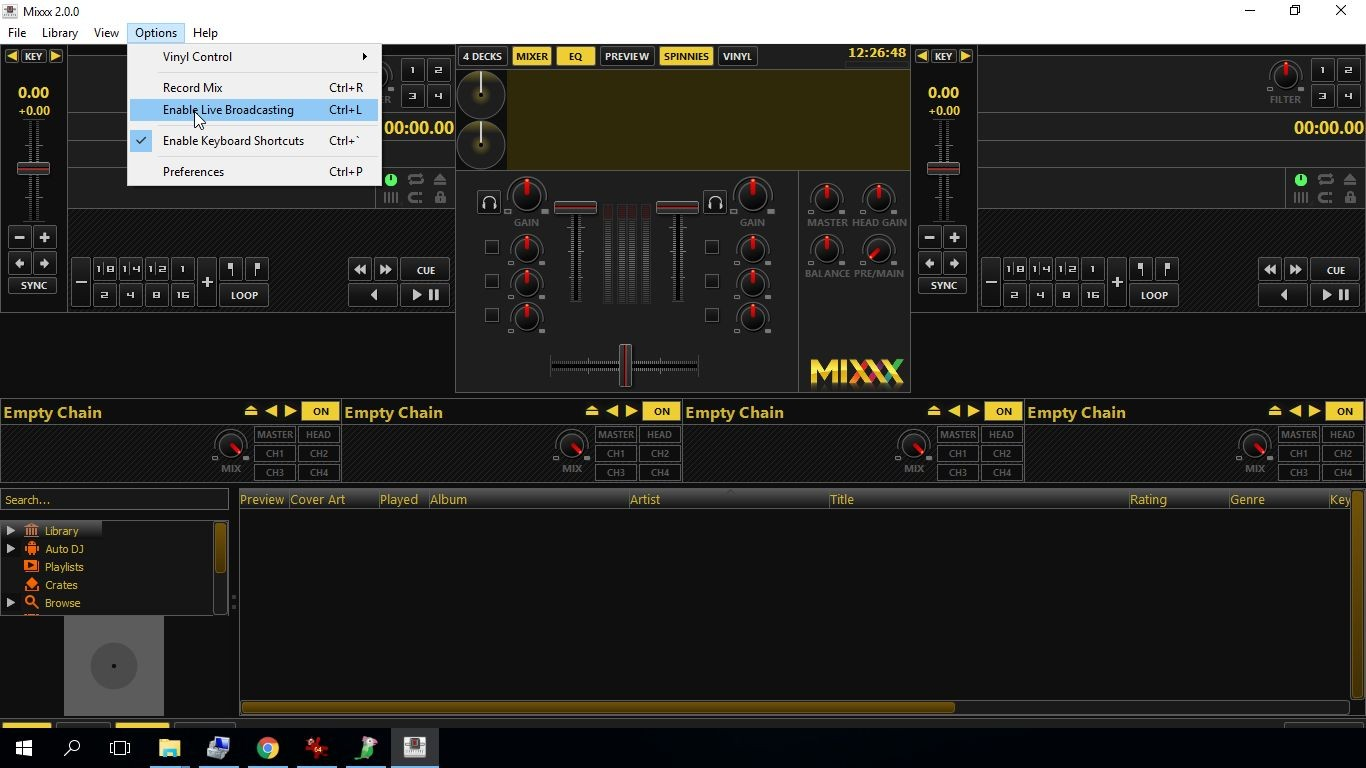Toggle Deck 2 keylock padlock icon

(1350, 198)
